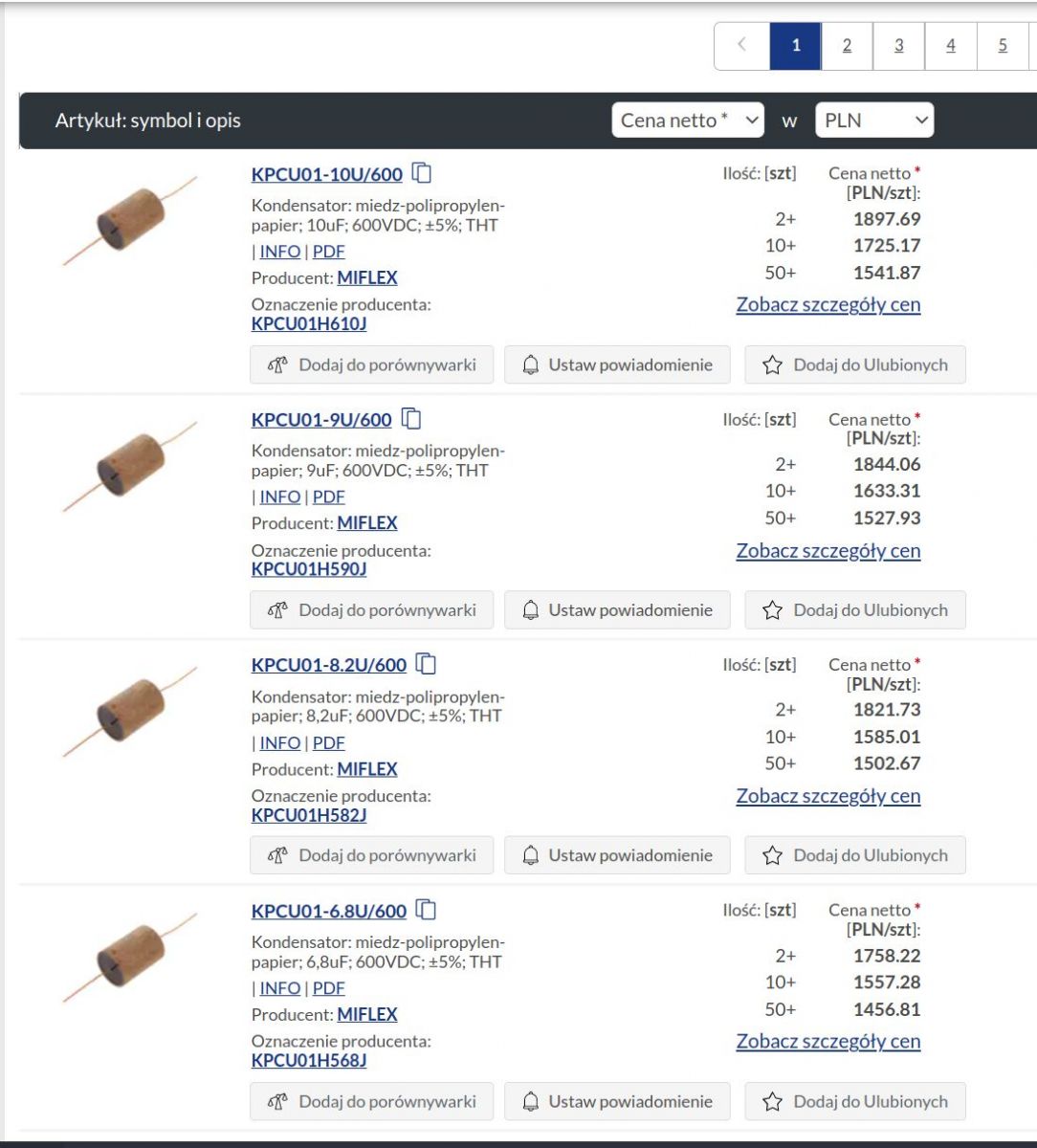
Task: Open the PDF for KPCU01-10U/600
Action: point(328,252)
